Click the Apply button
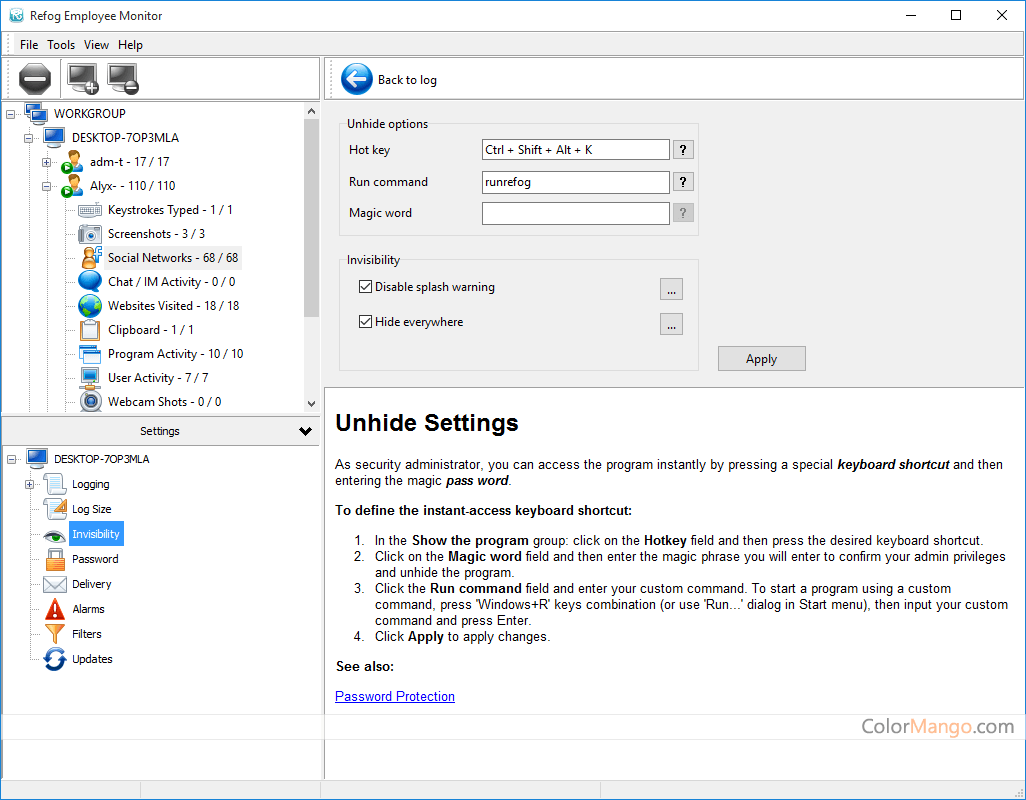This screenshot has height=800, width=1026. pyautogui.click(x=761, y=359)
